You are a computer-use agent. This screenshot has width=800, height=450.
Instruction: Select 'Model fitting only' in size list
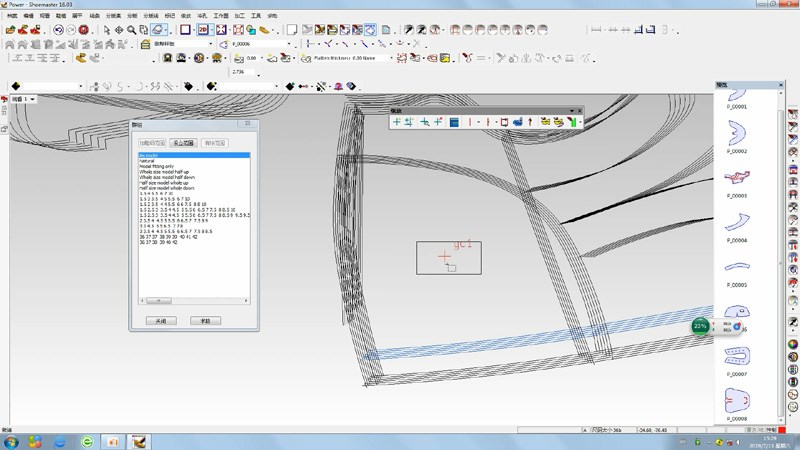coord(157,166)
